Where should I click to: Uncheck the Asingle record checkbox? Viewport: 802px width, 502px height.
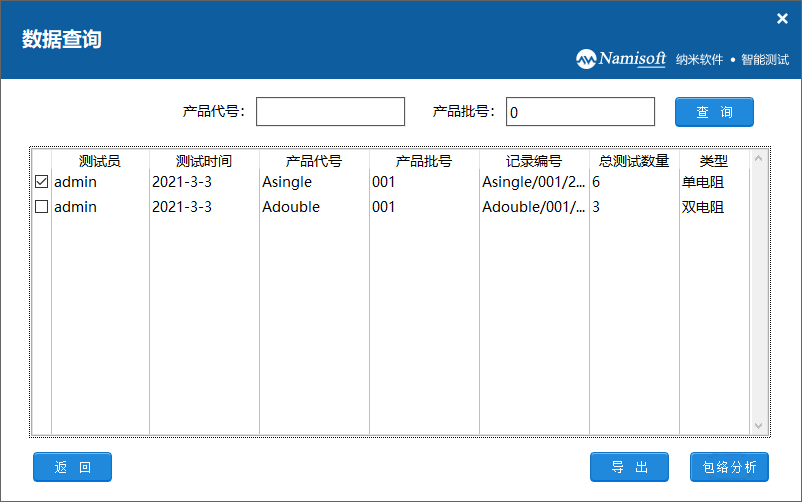tap(41, 182)
